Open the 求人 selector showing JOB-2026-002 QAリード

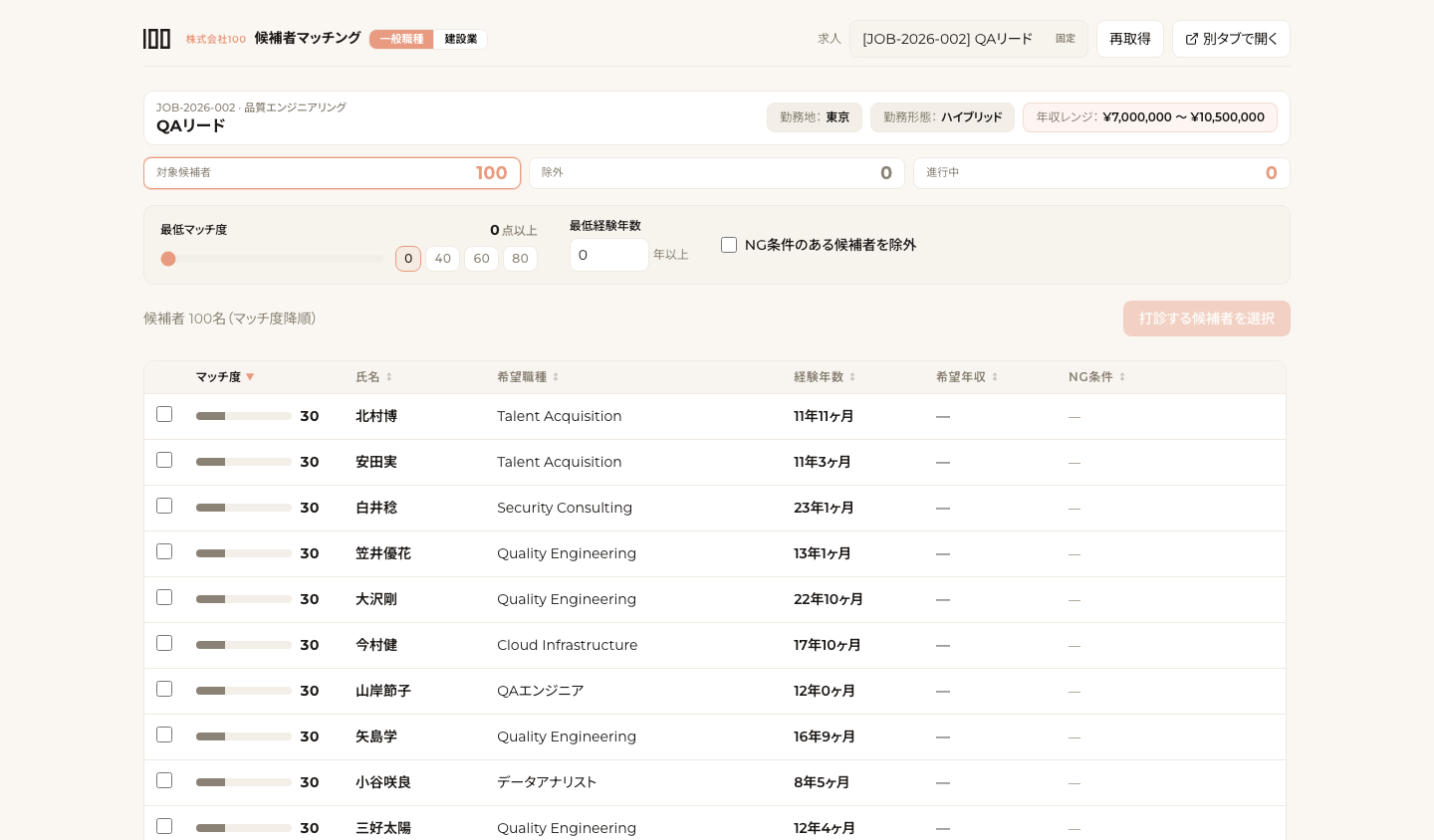coord(968,39)
